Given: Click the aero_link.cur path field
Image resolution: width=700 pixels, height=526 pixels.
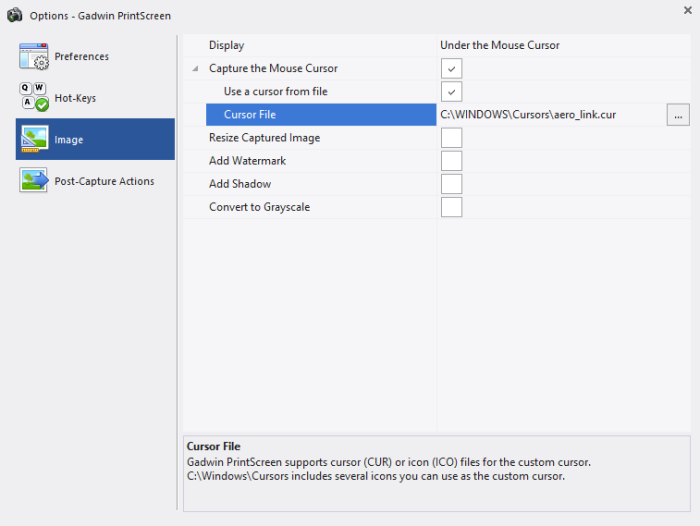Looking at the screenshot, I should click(552, 115).
